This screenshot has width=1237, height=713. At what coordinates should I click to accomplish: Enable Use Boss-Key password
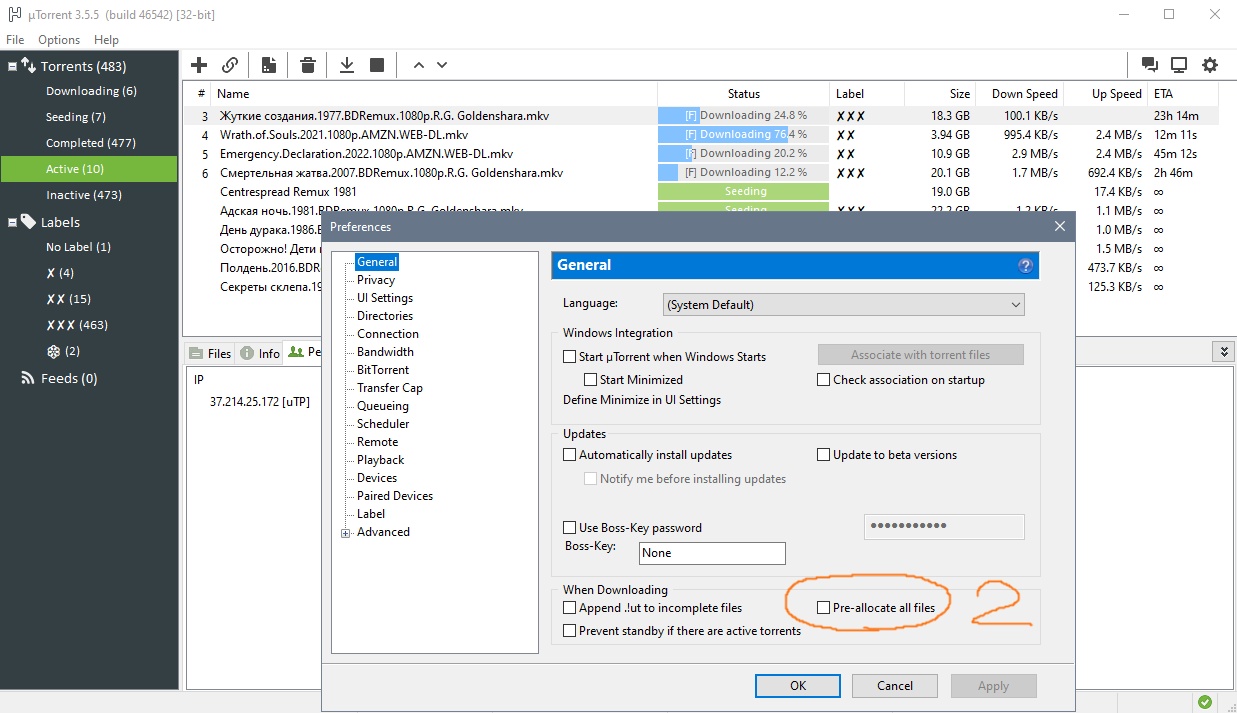569,528
